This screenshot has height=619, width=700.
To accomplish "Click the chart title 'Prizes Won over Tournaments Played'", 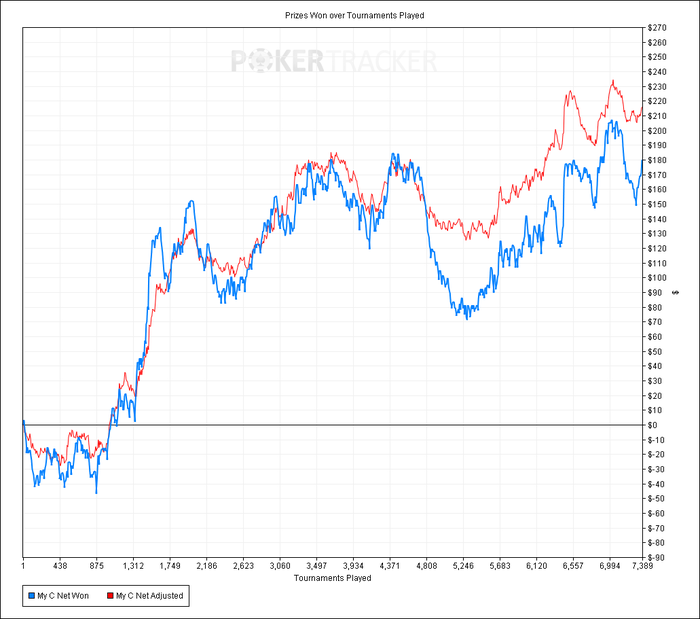I will [354, 16].
